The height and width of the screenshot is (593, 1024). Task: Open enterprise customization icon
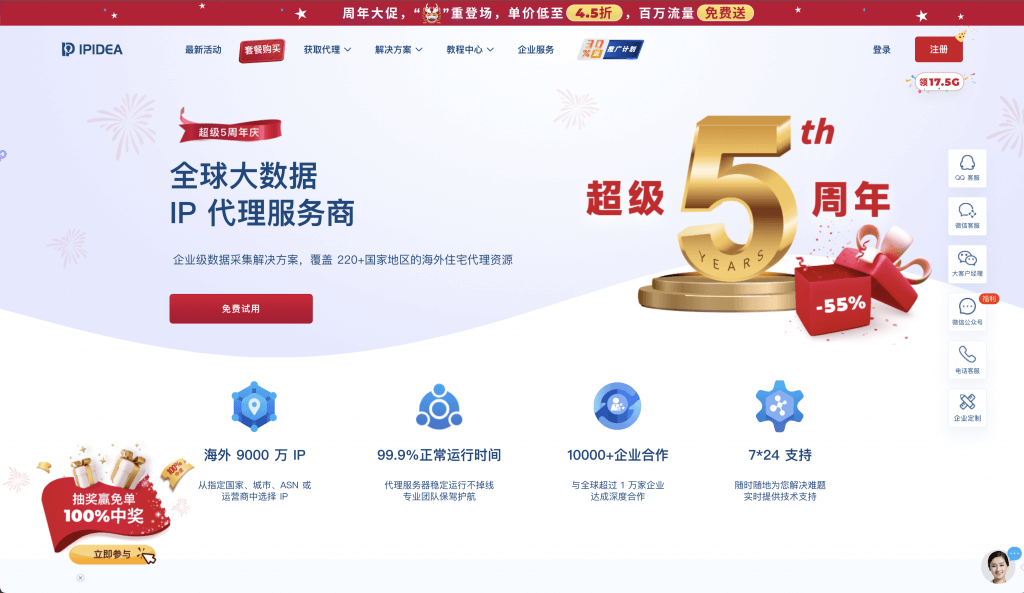(x=967, y=408)
